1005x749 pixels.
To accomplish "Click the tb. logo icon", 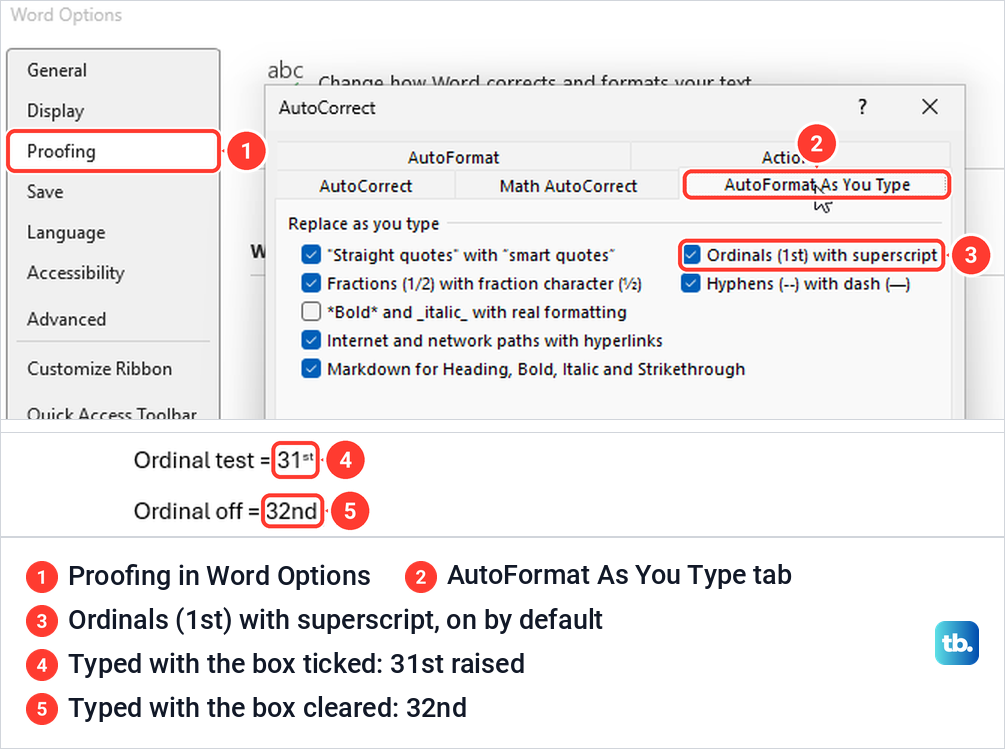I will 956,643.
